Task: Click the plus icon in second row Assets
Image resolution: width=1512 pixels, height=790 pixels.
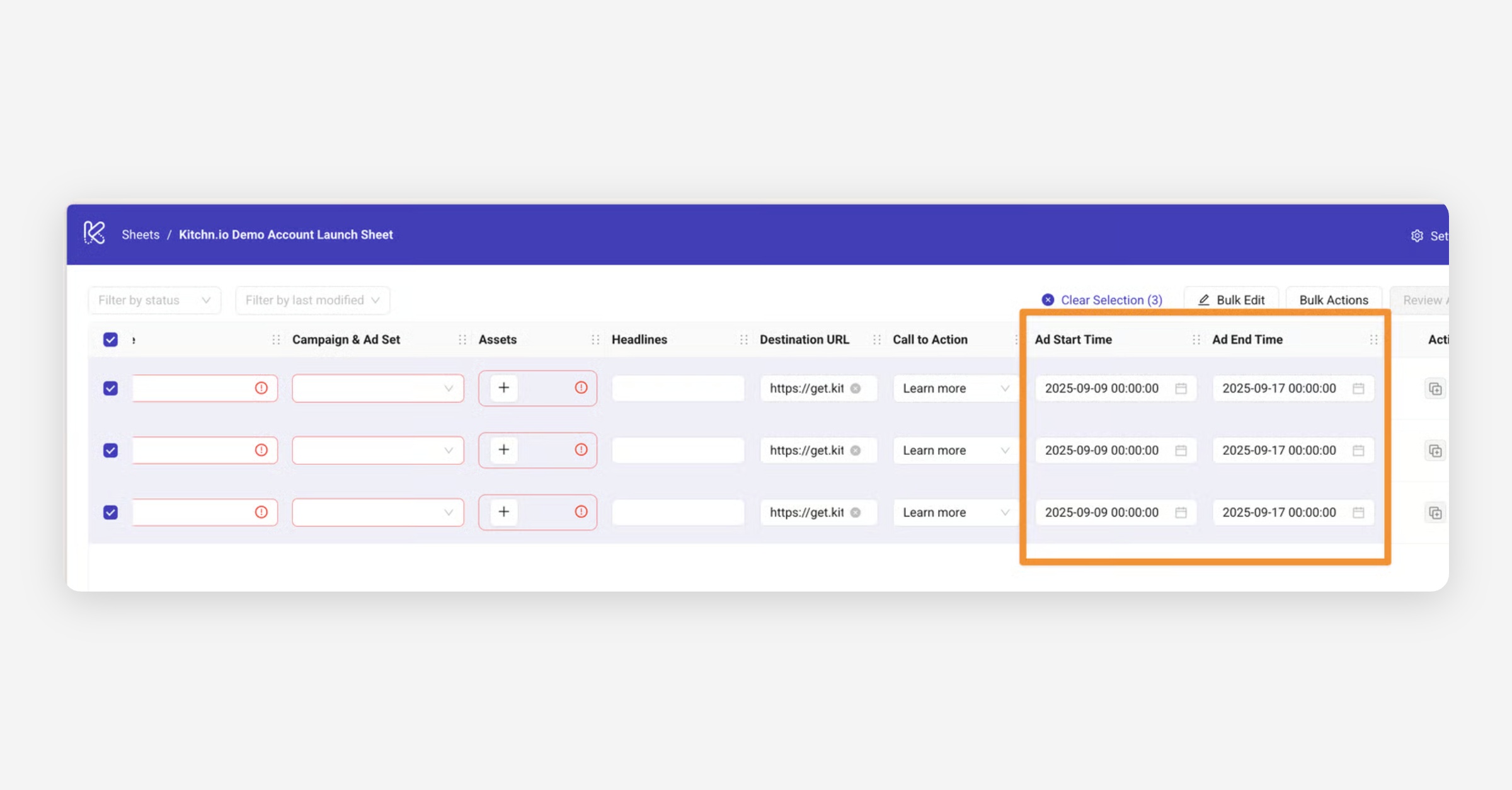Action: 503,450
